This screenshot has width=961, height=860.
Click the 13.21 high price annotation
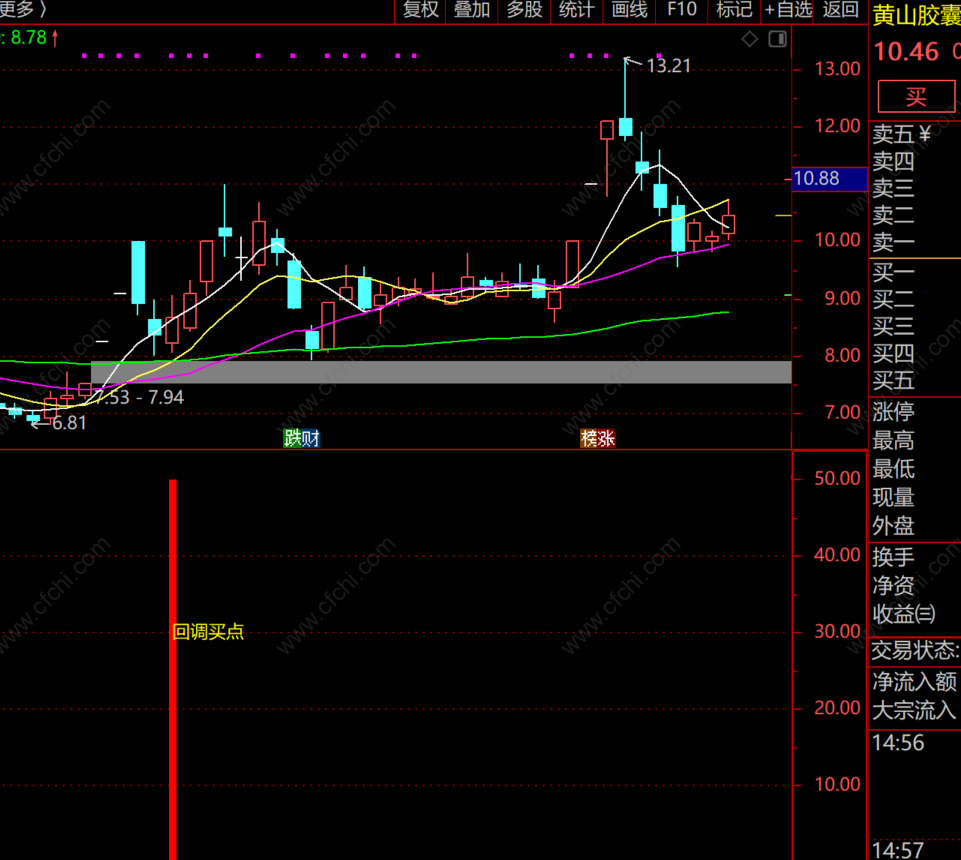tap(668, 66)
